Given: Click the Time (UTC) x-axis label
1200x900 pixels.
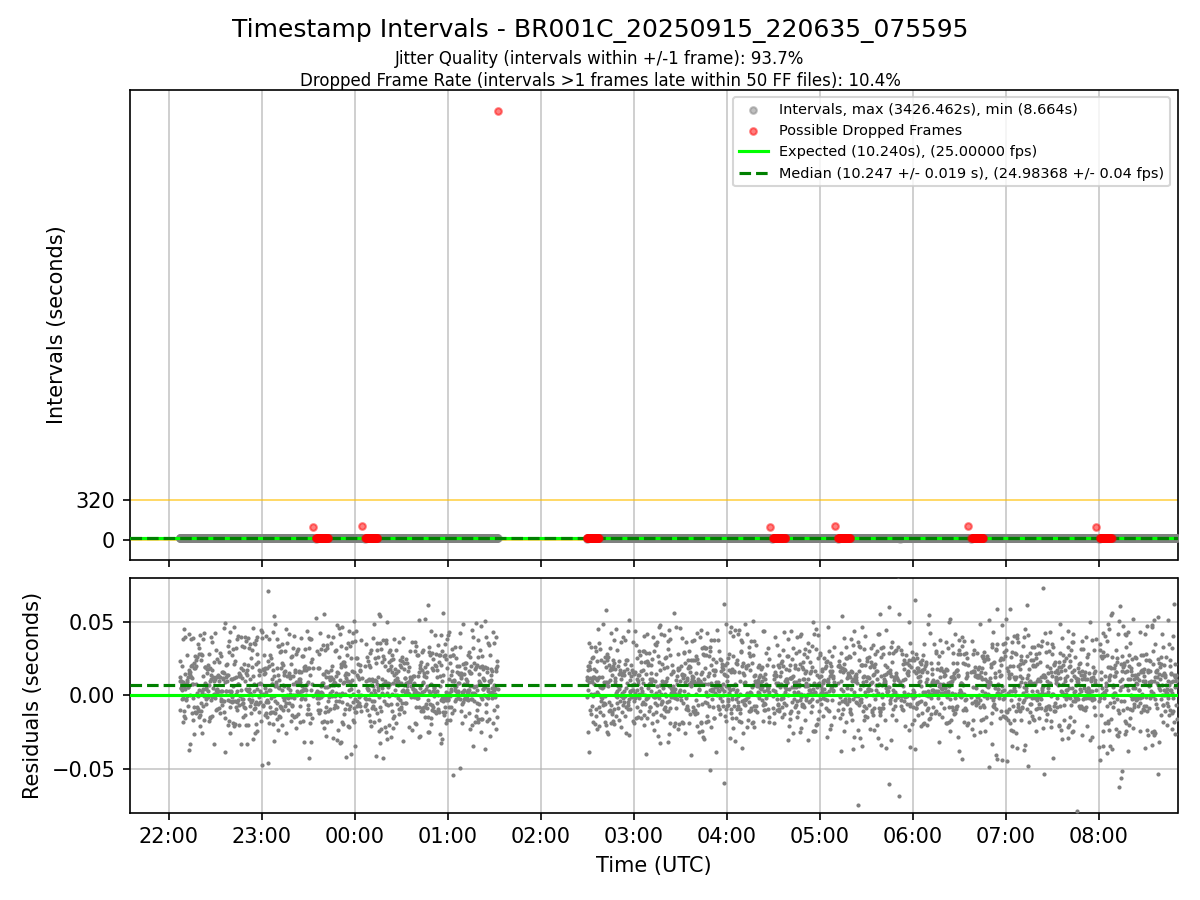Looking at the screenshot, I should click(654, 865).
